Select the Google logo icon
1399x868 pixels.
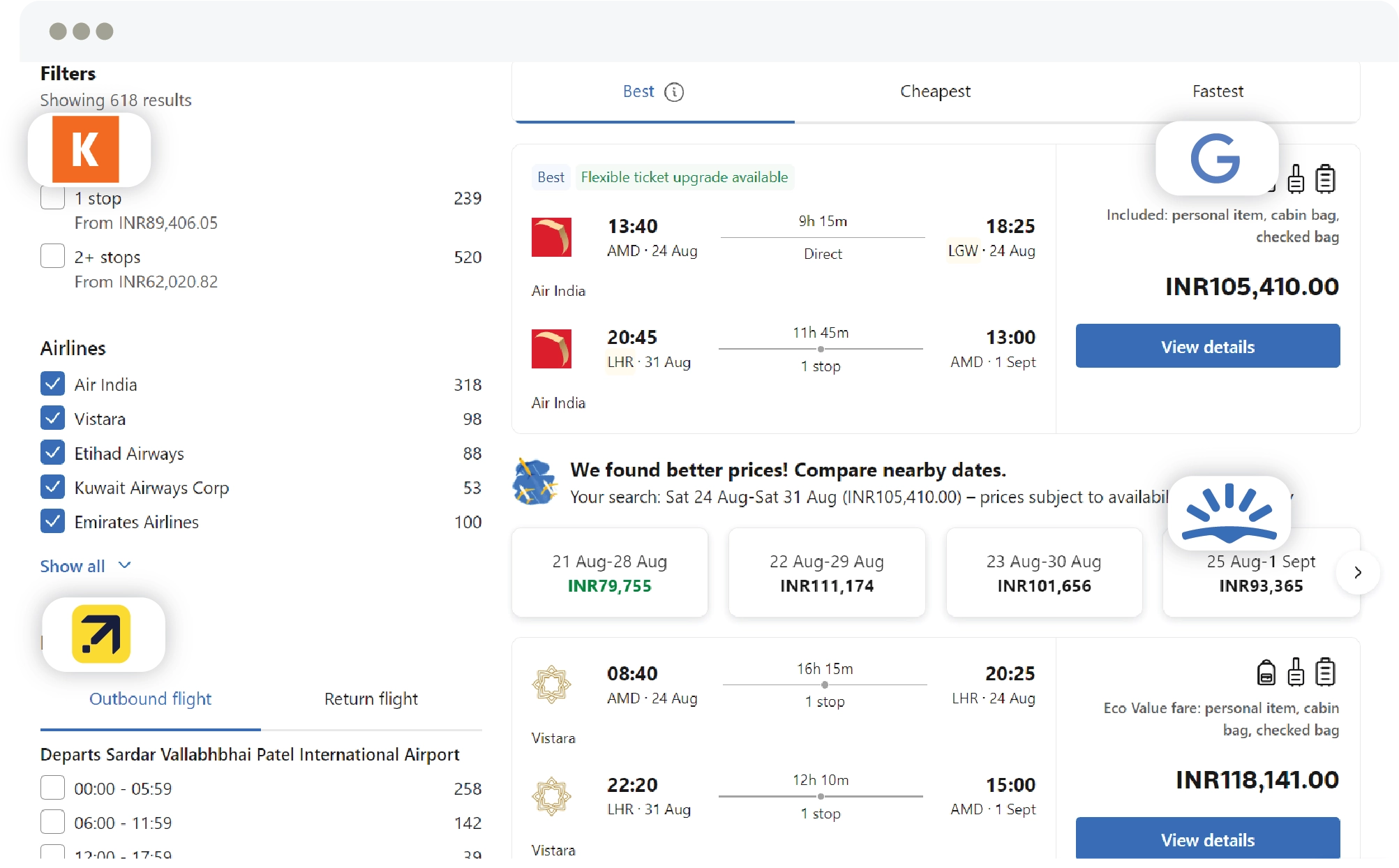coord(1216,158)
